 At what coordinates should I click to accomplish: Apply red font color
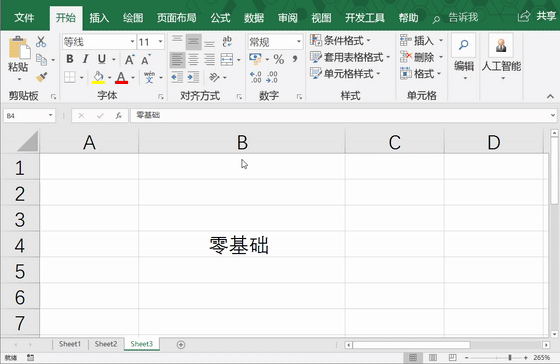coord(121,77)
